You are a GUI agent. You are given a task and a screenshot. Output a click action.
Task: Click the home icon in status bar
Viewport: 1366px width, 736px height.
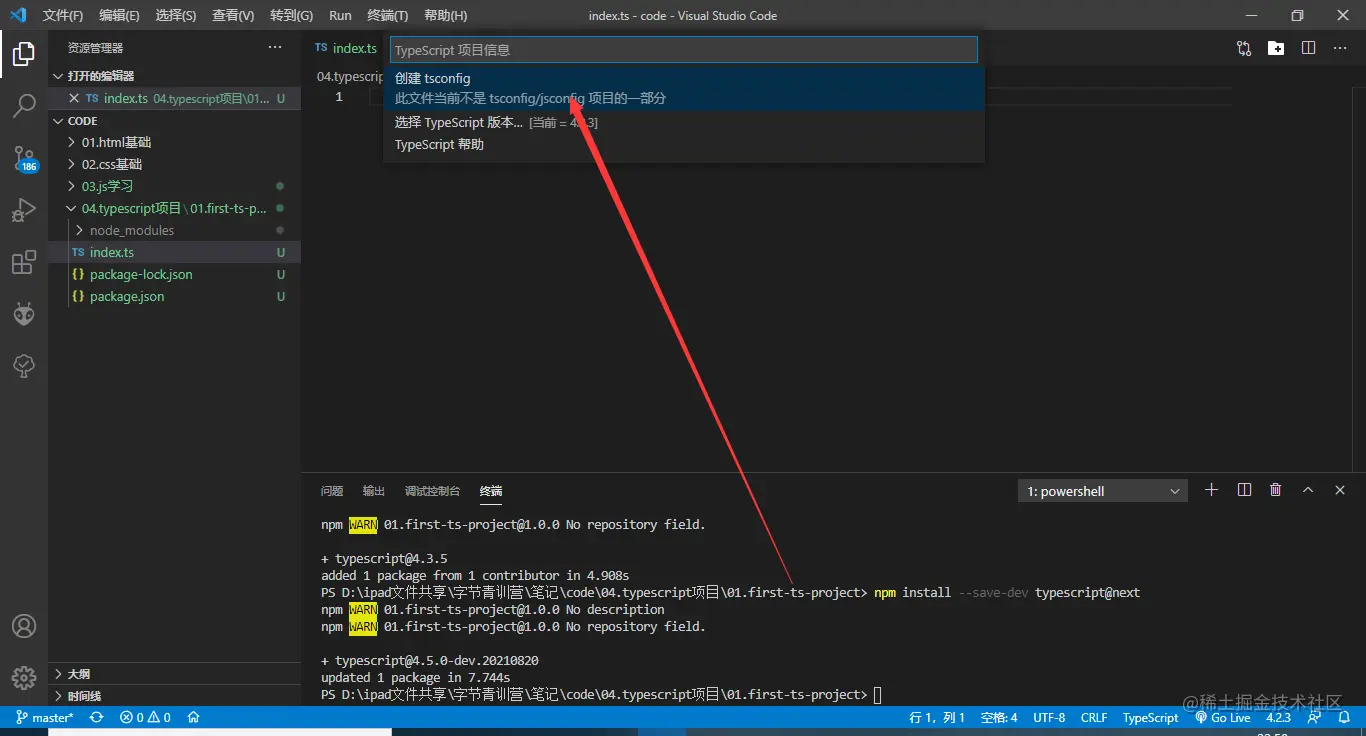[x=194, y=717]
